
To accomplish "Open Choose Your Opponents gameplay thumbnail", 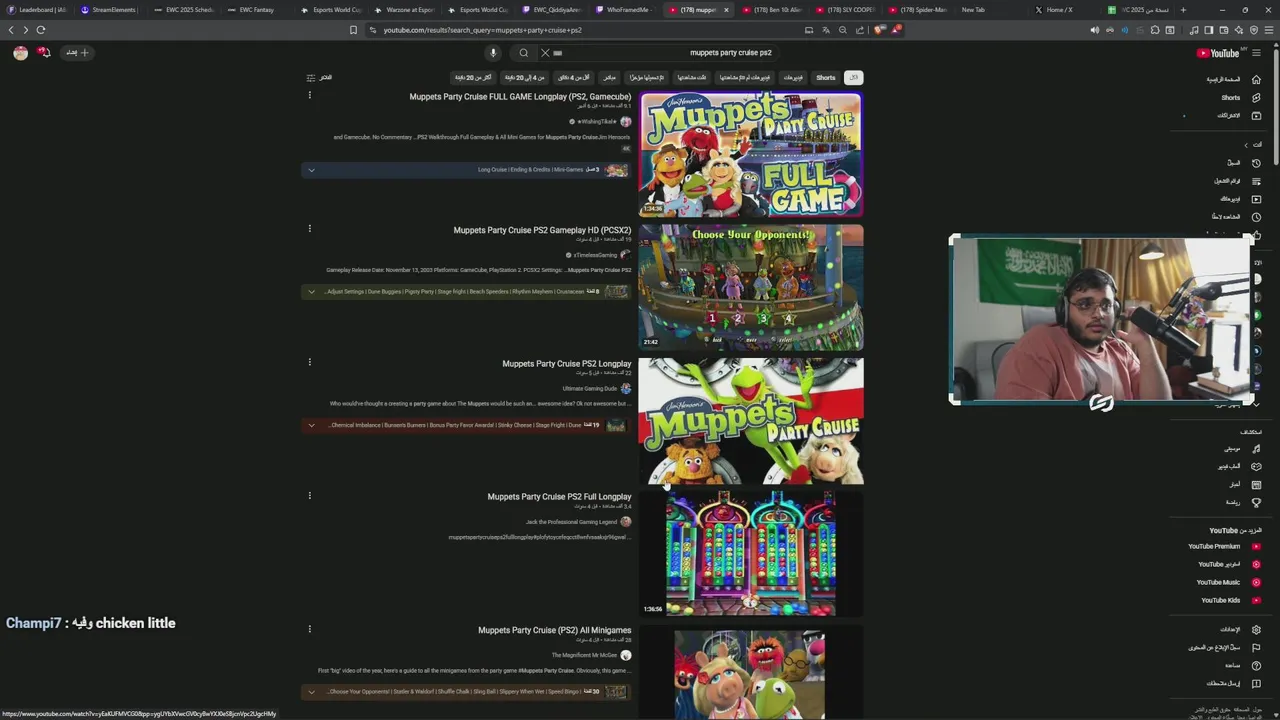I will tap(751, 288).
